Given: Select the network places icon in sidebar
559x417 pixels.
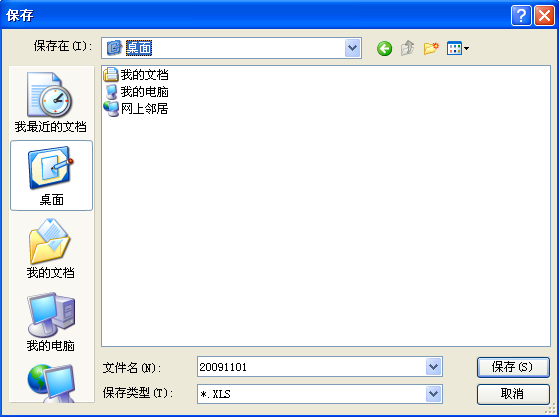Looking at the screenshot, I should [x=51, y=383].
